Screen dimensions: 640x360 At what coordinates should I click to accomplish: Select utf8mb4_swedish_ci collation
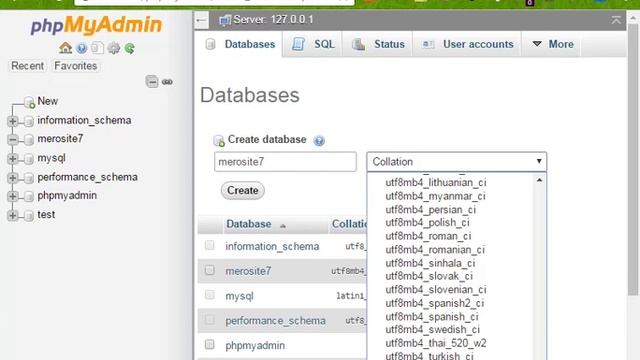point(433,329)
